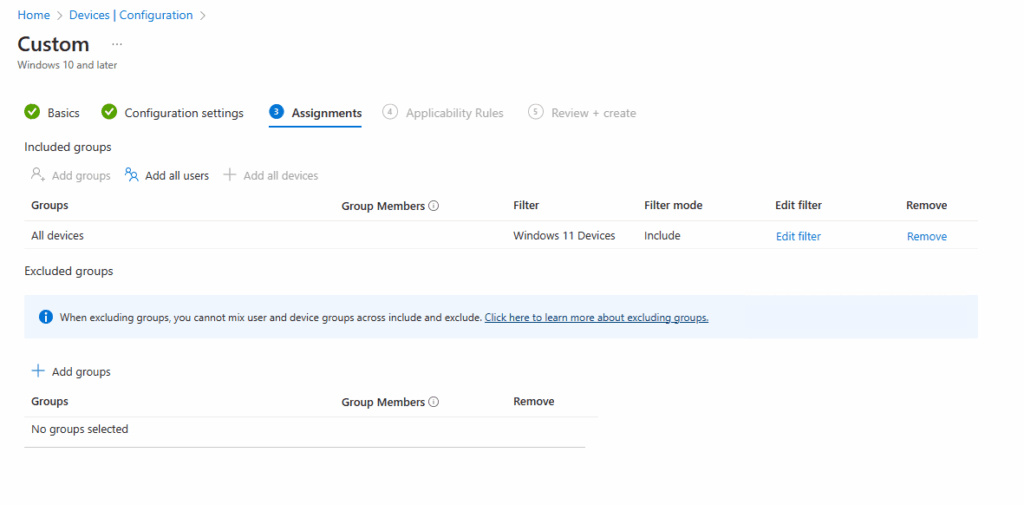The height and width of the screenshot is (505, 1024).
Task: Open the learn more about excluding groups link
Action: [x=596, y=317]
